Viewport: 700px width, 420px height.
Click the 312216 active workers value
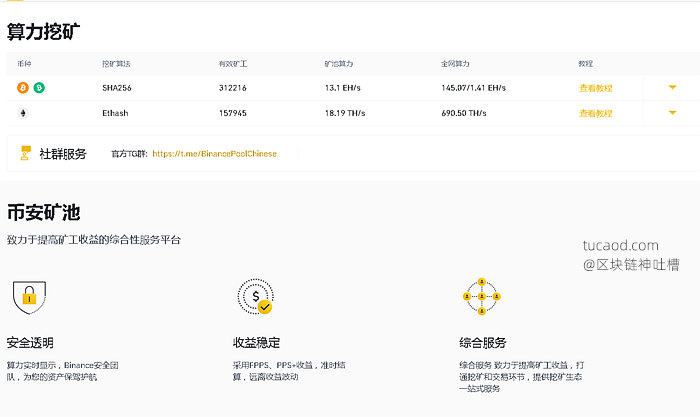233,88
